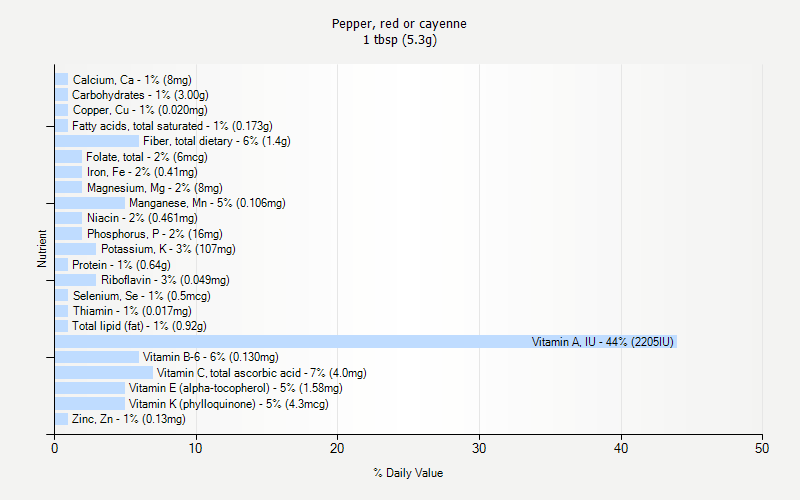Click the % Daily Value axis title

[408, 473]
